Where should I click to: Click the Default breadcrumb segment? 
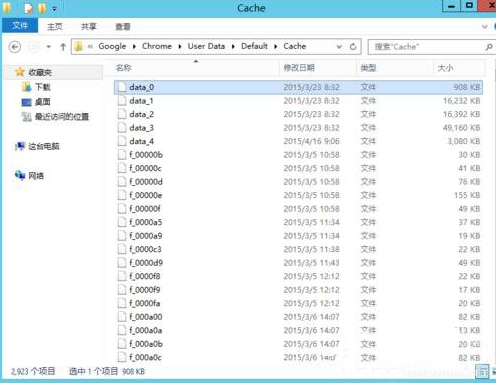point(254,46)
